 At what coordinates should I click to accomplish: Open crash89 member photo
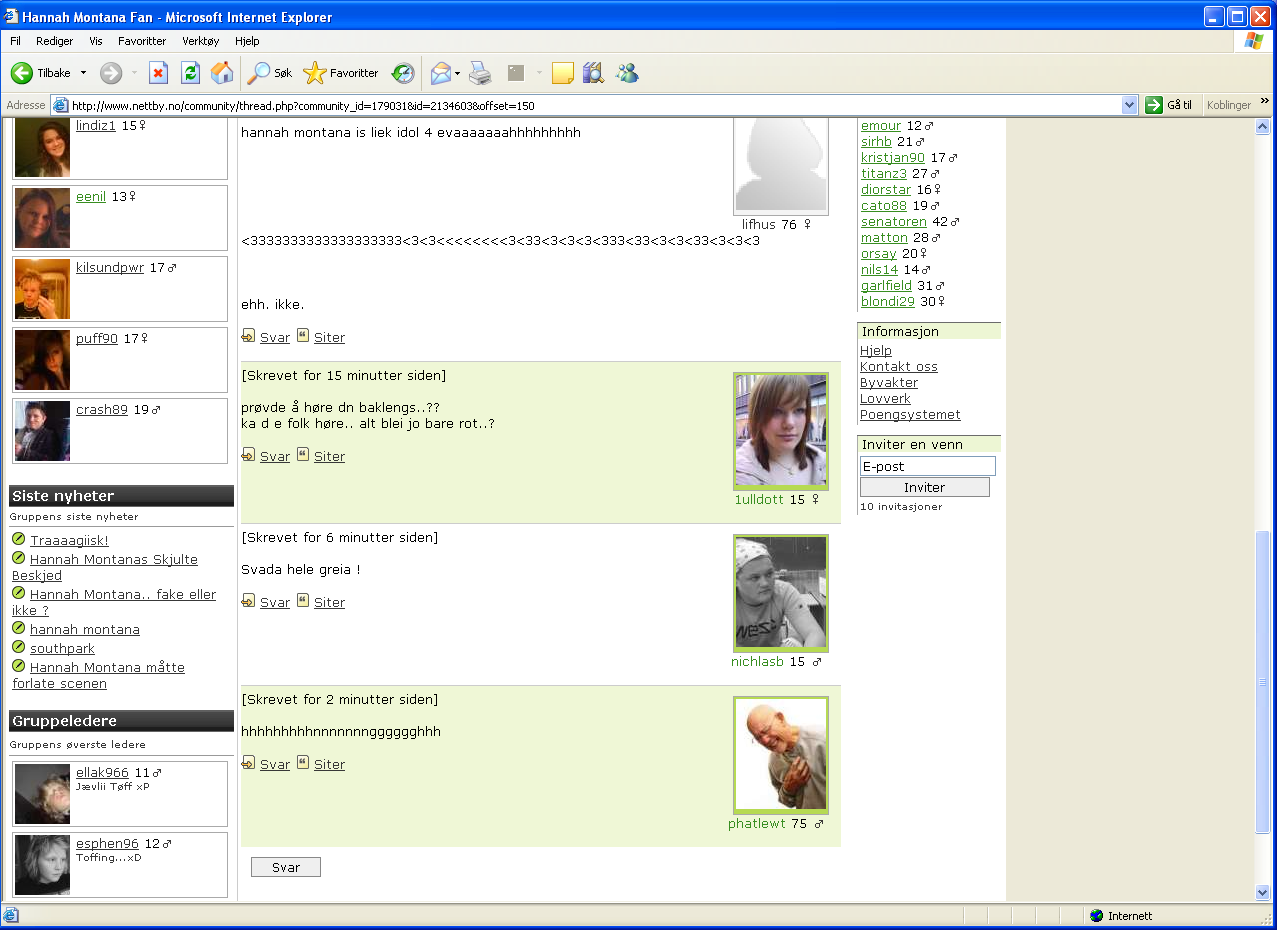[42, 431]
